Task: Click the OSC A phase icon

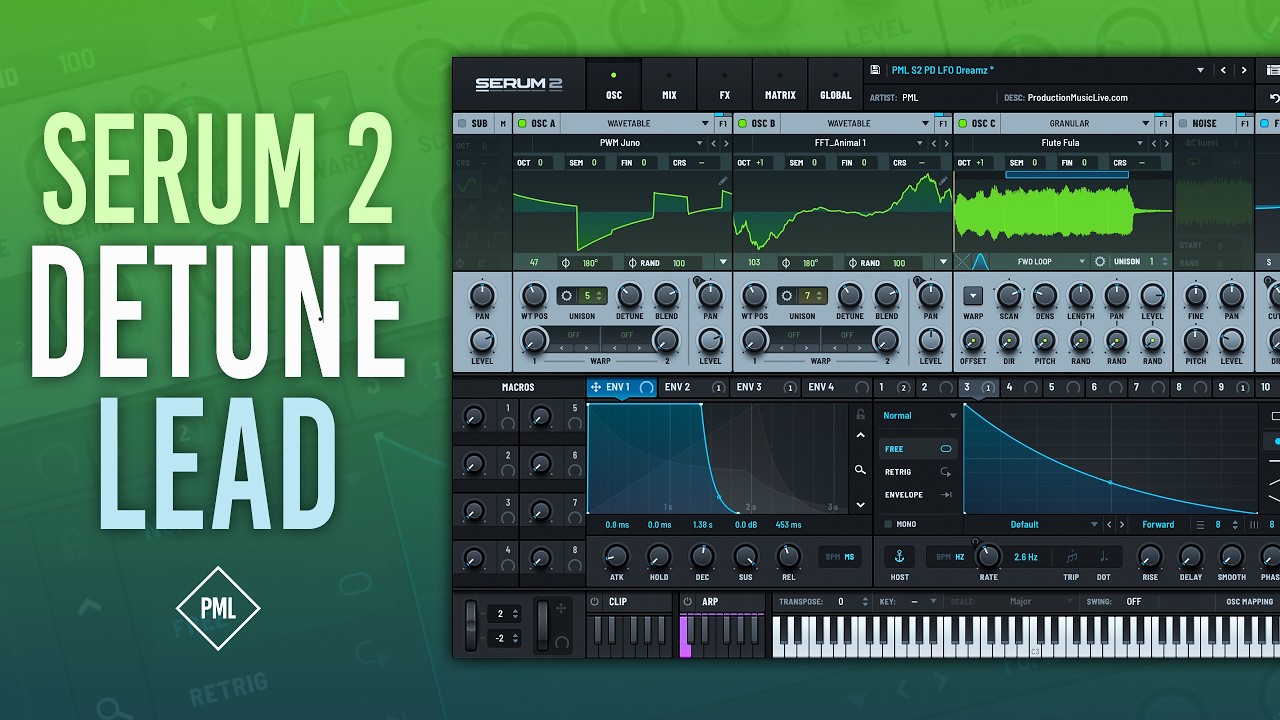Action: [x=566, y=263]
